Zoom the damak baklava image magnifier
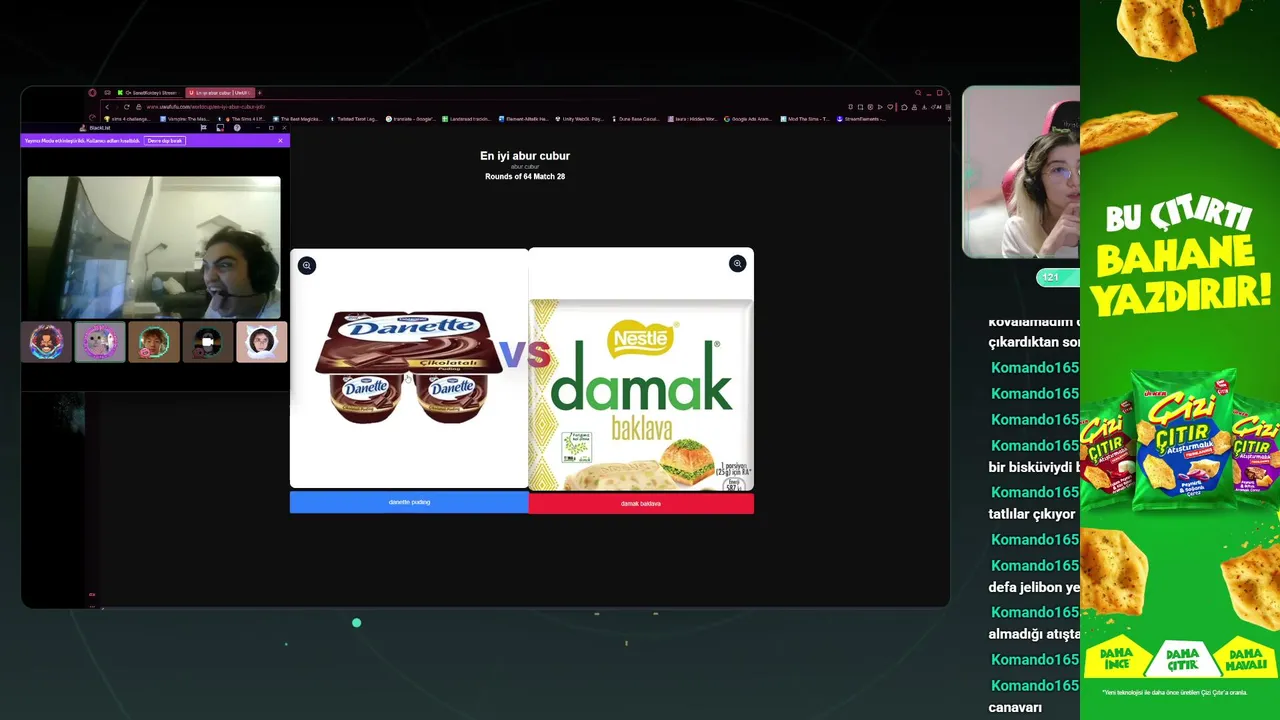1280x720 pixels. click(x=737, y=264)
